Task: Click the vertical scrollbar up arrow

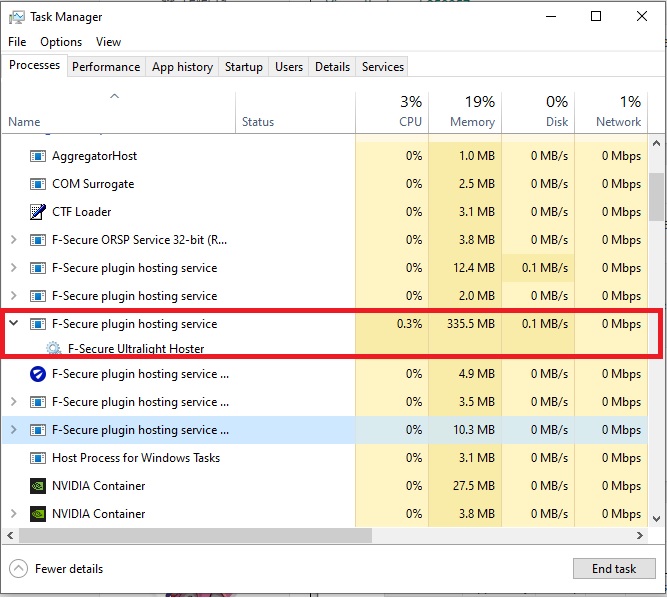Action: coord(656,143)
